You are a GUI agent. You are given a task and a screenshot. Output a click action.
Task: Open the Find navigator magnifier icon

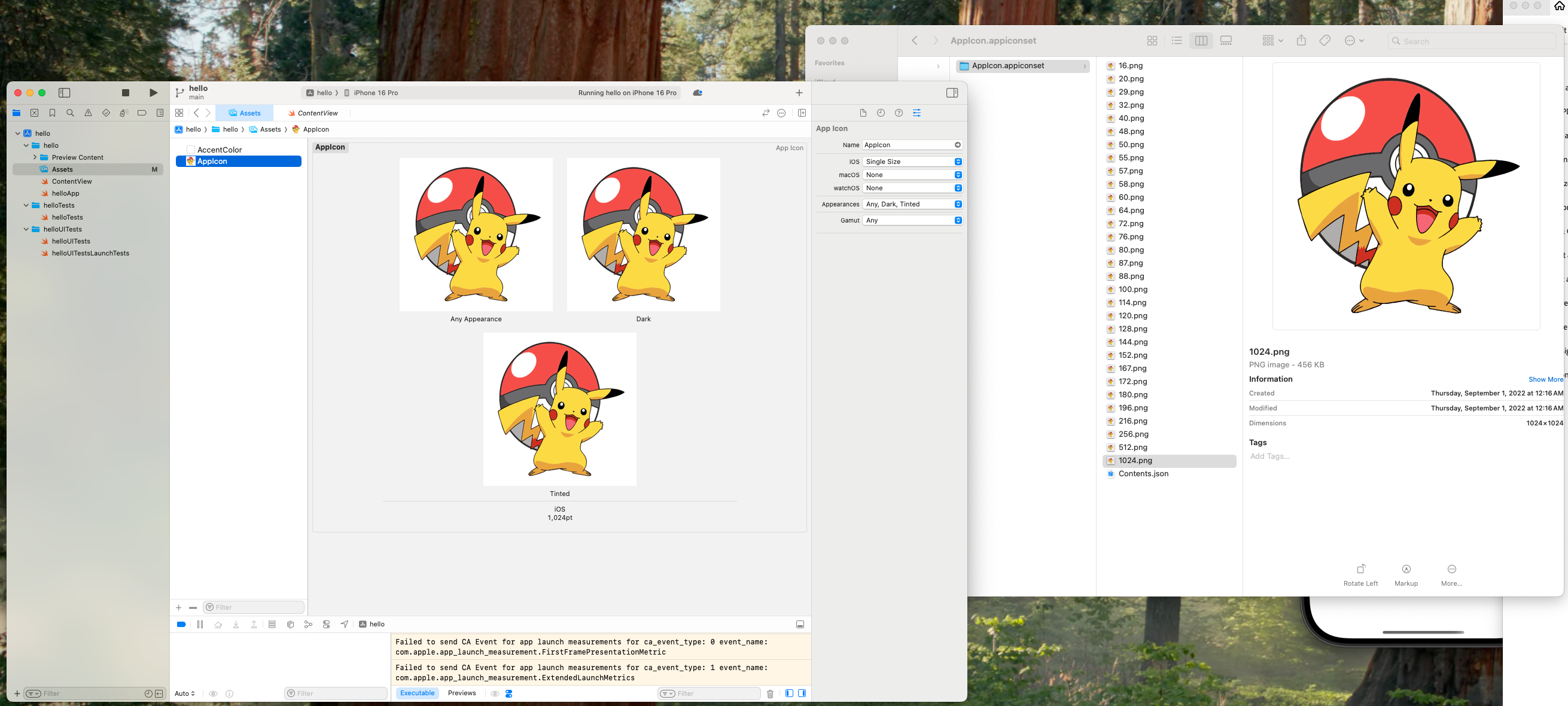pos(70,112)
